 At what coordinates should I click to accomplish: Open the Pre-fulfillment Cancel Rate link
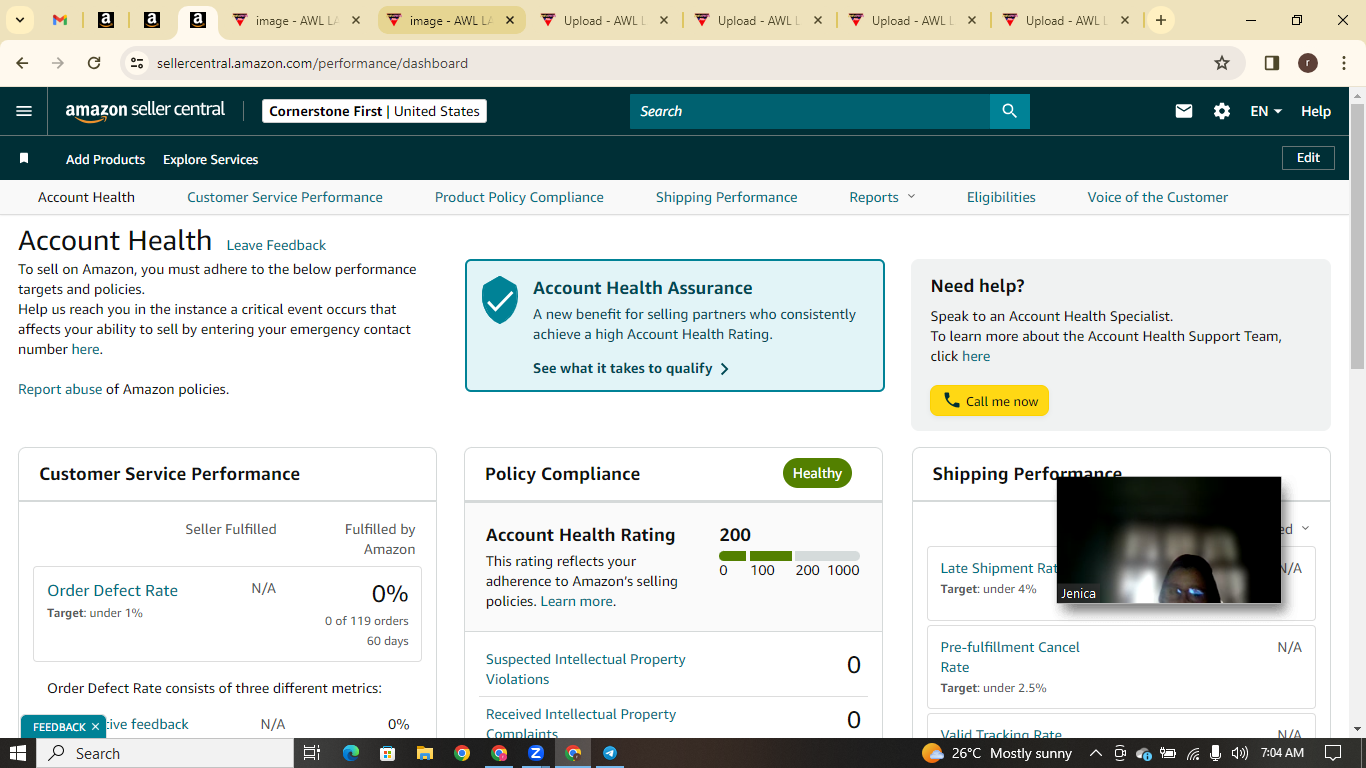click(x=1010, y=657)
